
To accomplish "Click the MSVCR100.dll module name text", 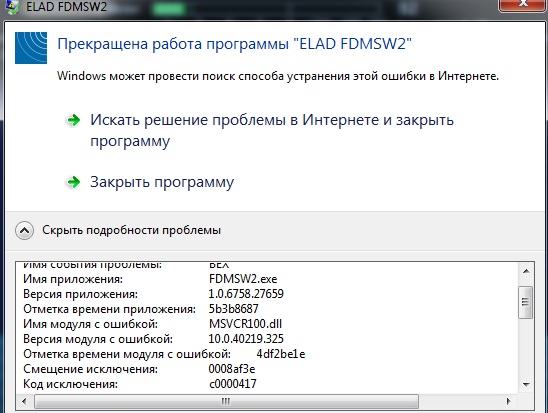I will 245,324.
